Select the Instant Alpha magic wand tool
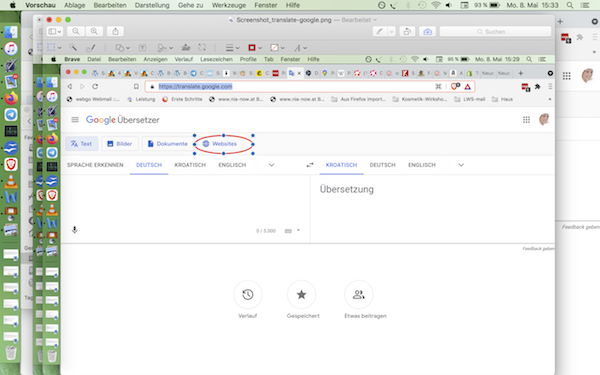 [x=72, y=47]
